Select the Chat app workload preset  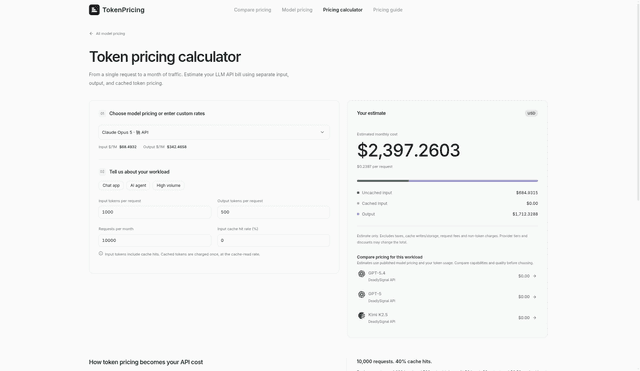(111, 185)
